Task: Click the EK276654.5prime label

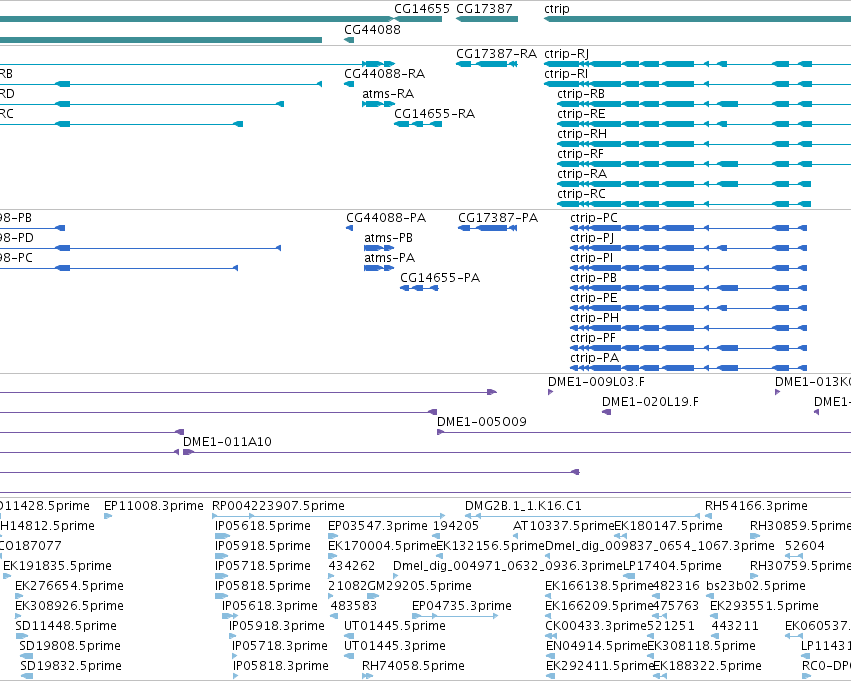Action: pos(69,587)
